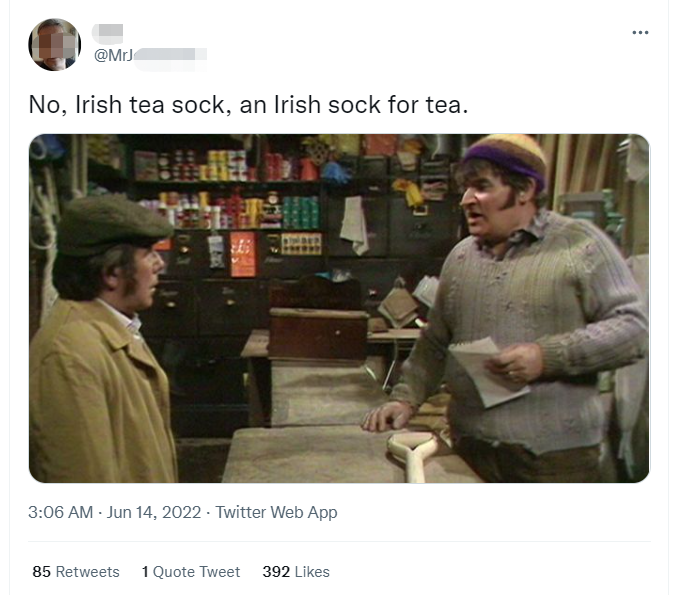Open the 3:06 AM timestamp link
The width and height of the screenshot is (674, 595).
point(61,512)
